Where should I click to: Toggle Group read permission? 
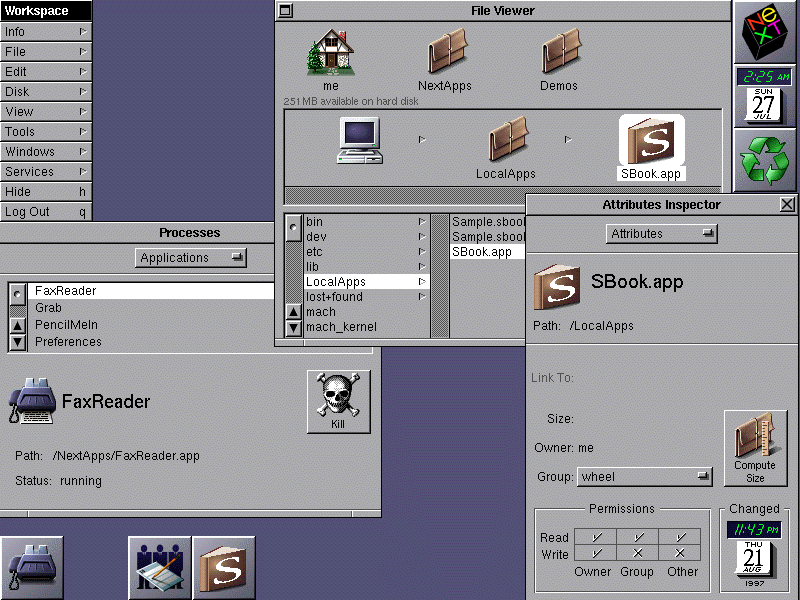pyautogui.click(x=638, y=537)
